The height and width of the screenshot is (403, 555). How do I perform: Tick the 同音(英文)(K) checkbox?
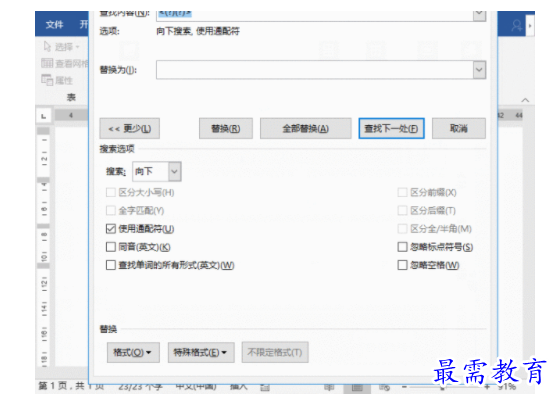(x=111, y=247)
